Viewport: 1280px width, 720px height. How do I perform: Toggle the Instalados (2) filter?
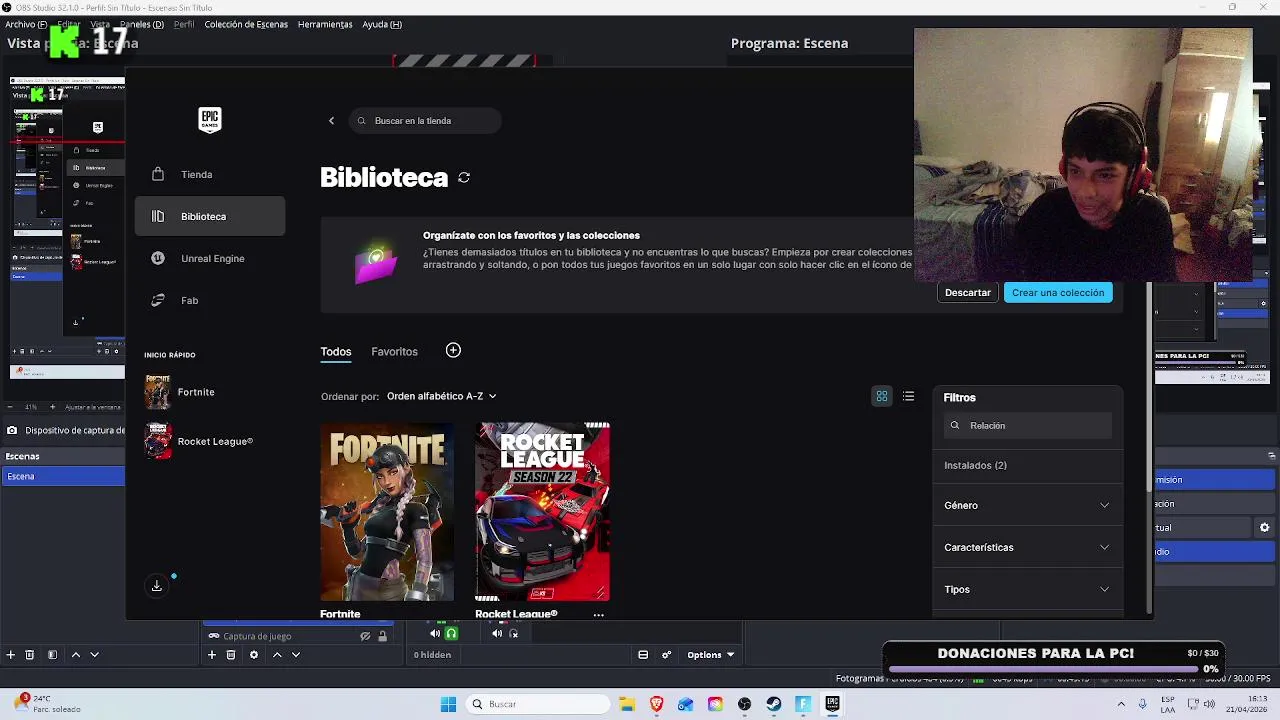click(x=975, y=465)
